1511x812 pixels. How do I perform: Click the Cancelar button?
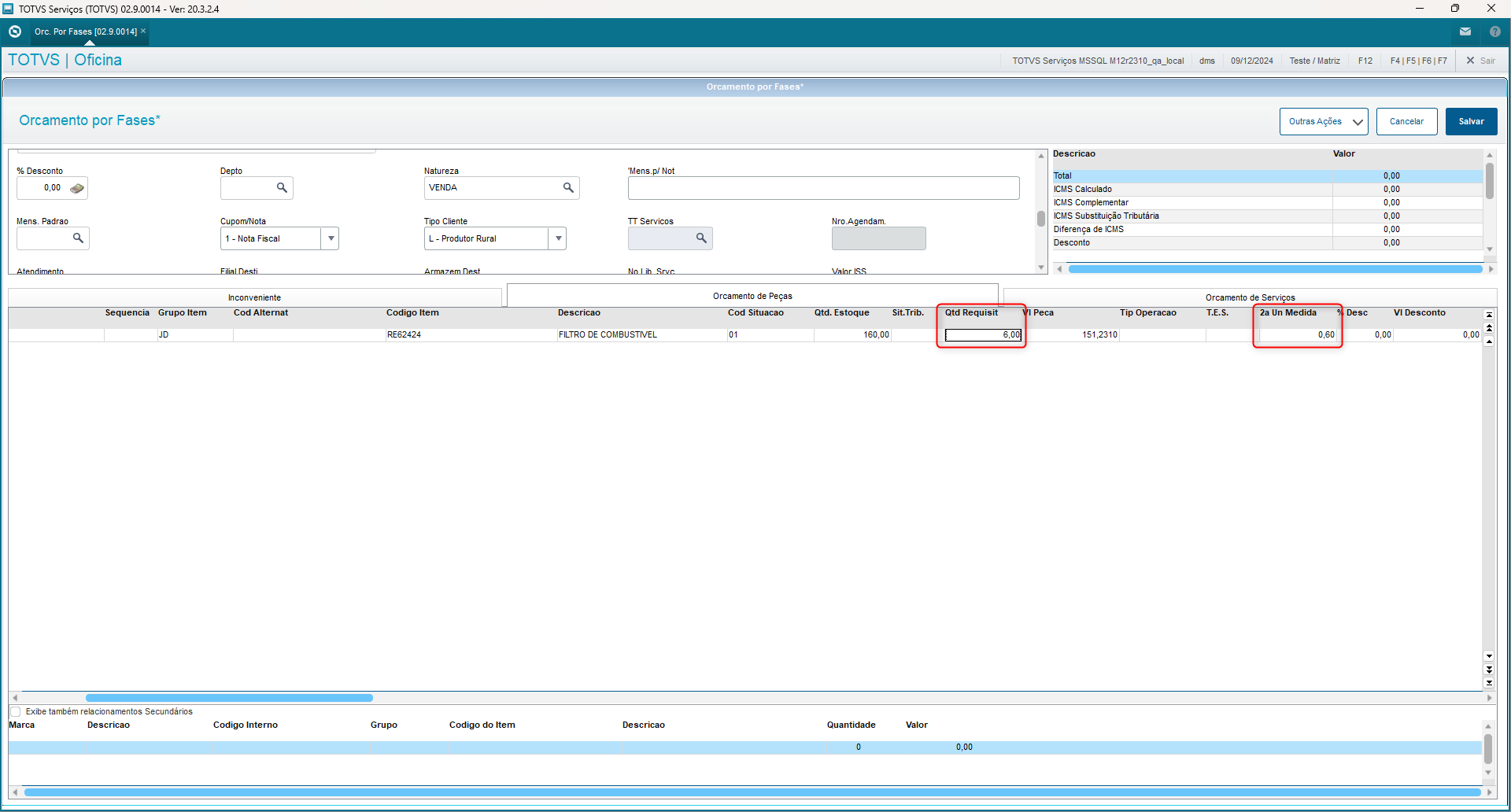pyautogui.click(x=1406, y=121)
